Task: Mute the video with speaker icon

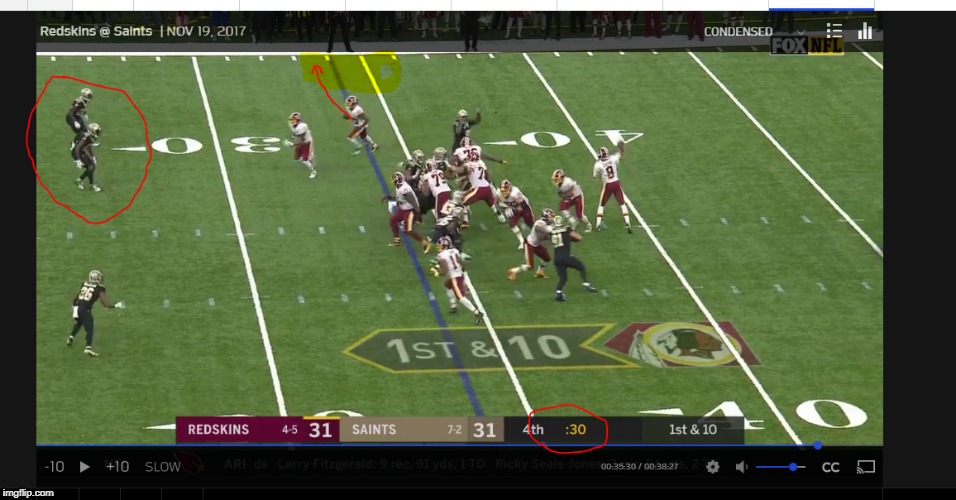Action: 741,466
